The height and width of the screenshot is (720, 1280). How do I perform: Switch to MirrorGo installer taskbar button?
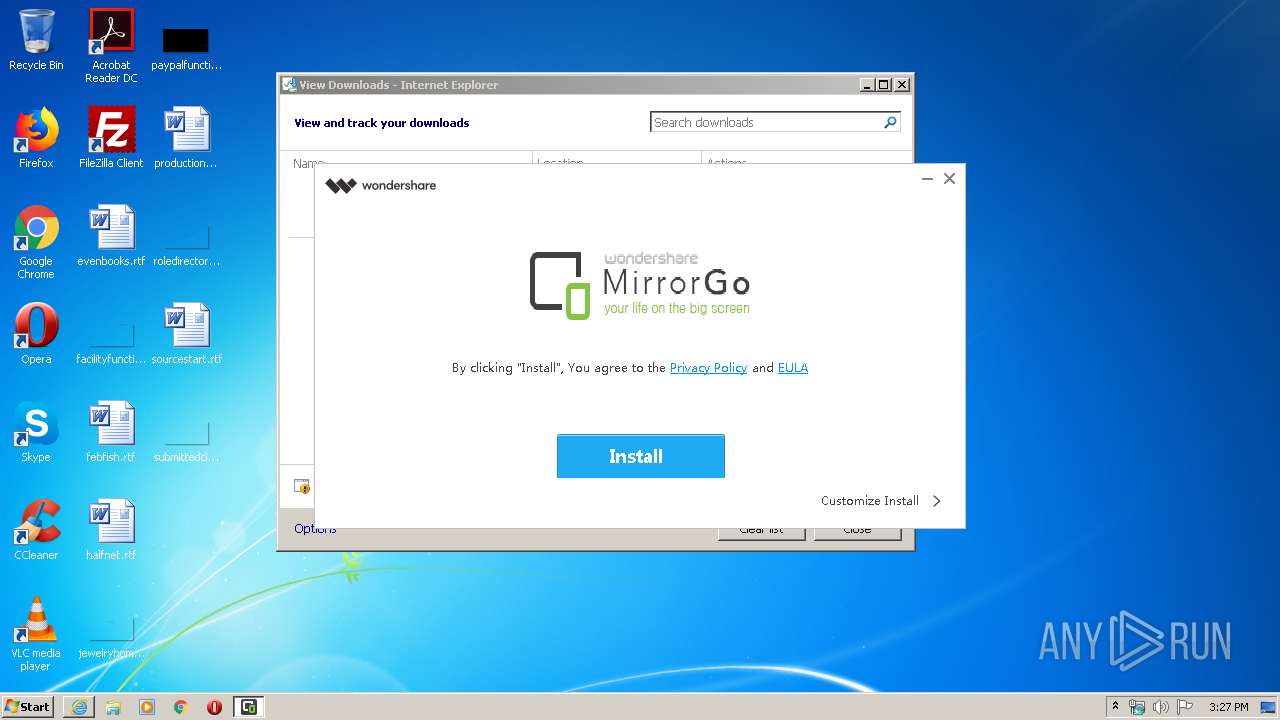pos(248,707)
